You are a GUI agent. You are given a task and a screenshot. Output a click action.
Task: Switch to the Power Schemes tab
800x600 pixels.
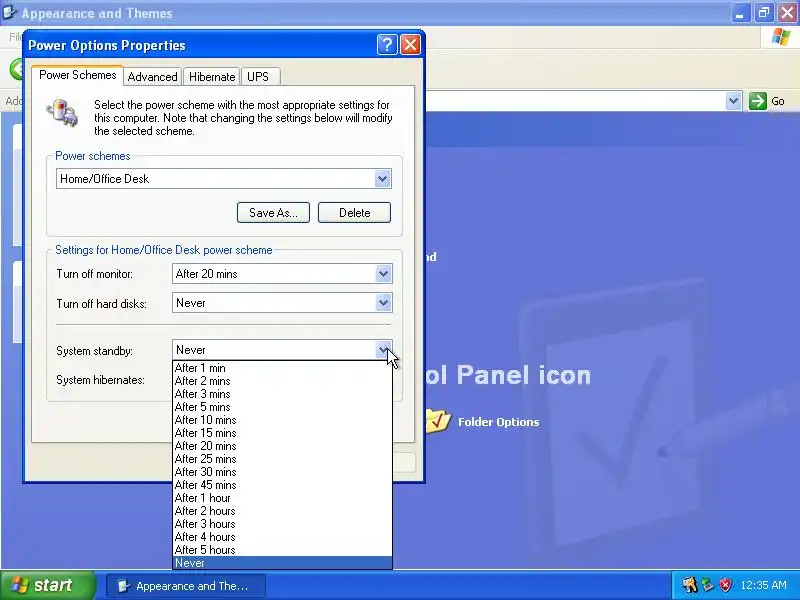click(78, 75)
